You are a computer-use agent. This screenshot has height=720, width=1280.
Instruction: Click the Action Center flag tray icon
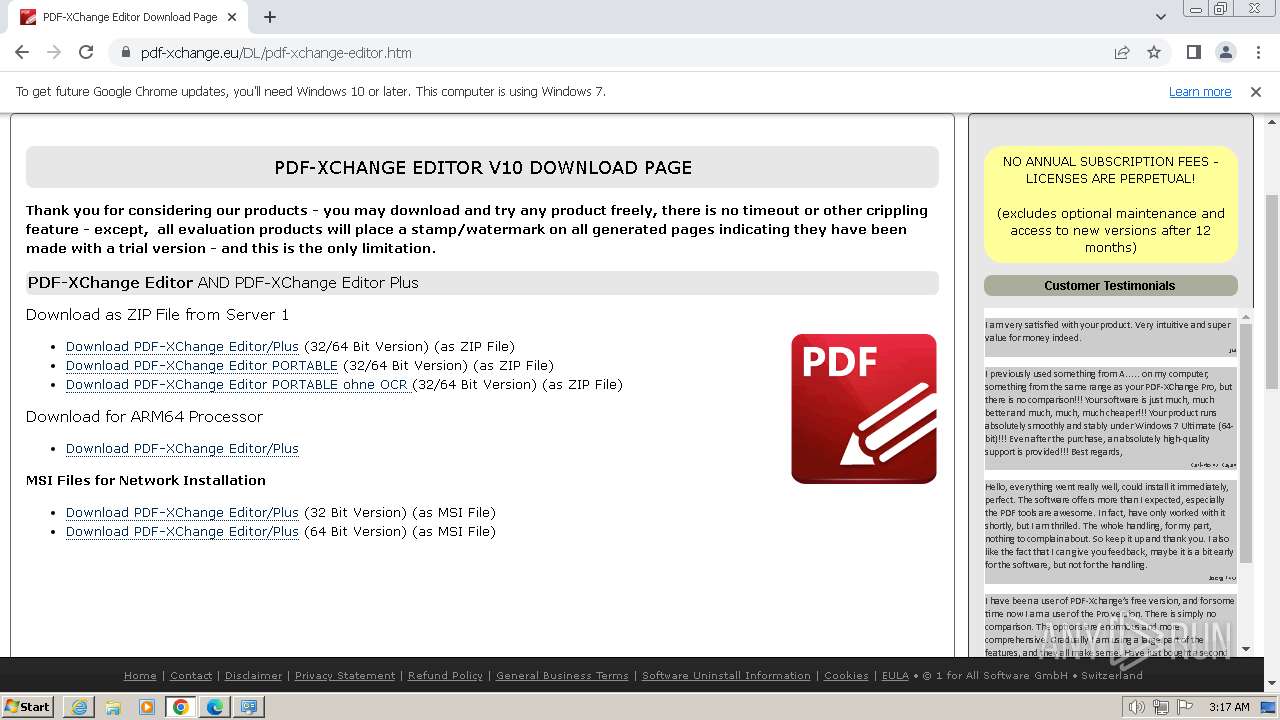tap(1184, 706)
